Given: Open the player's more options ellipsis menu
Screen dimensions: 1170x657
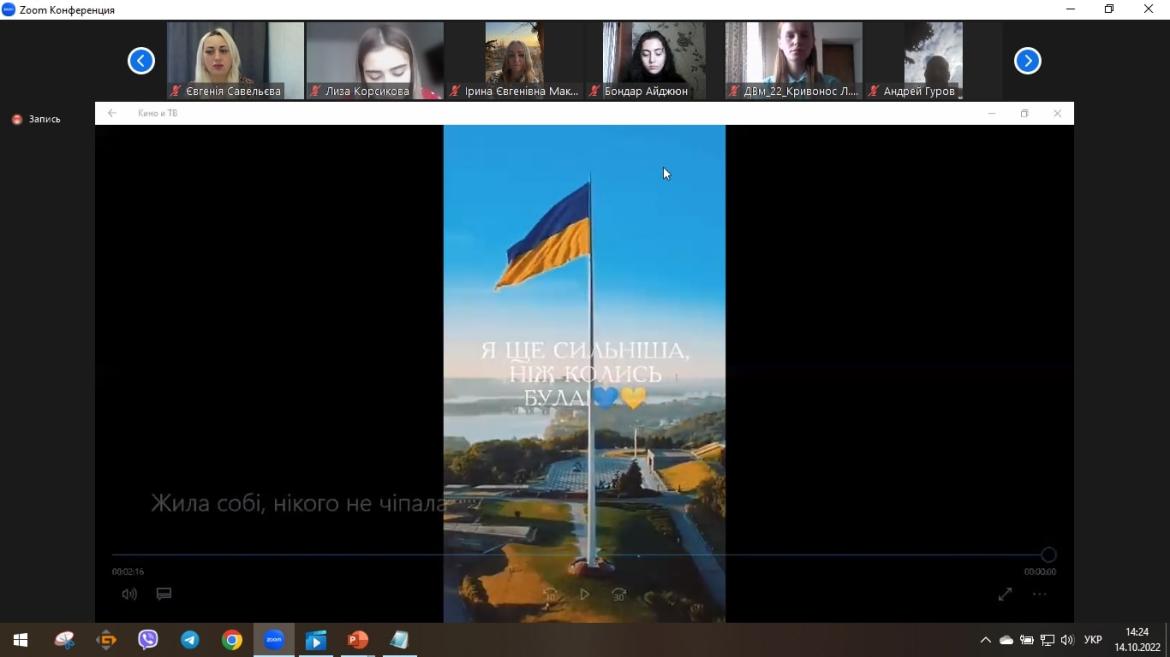Looking at the screenshot, I should coord(1040,594).
